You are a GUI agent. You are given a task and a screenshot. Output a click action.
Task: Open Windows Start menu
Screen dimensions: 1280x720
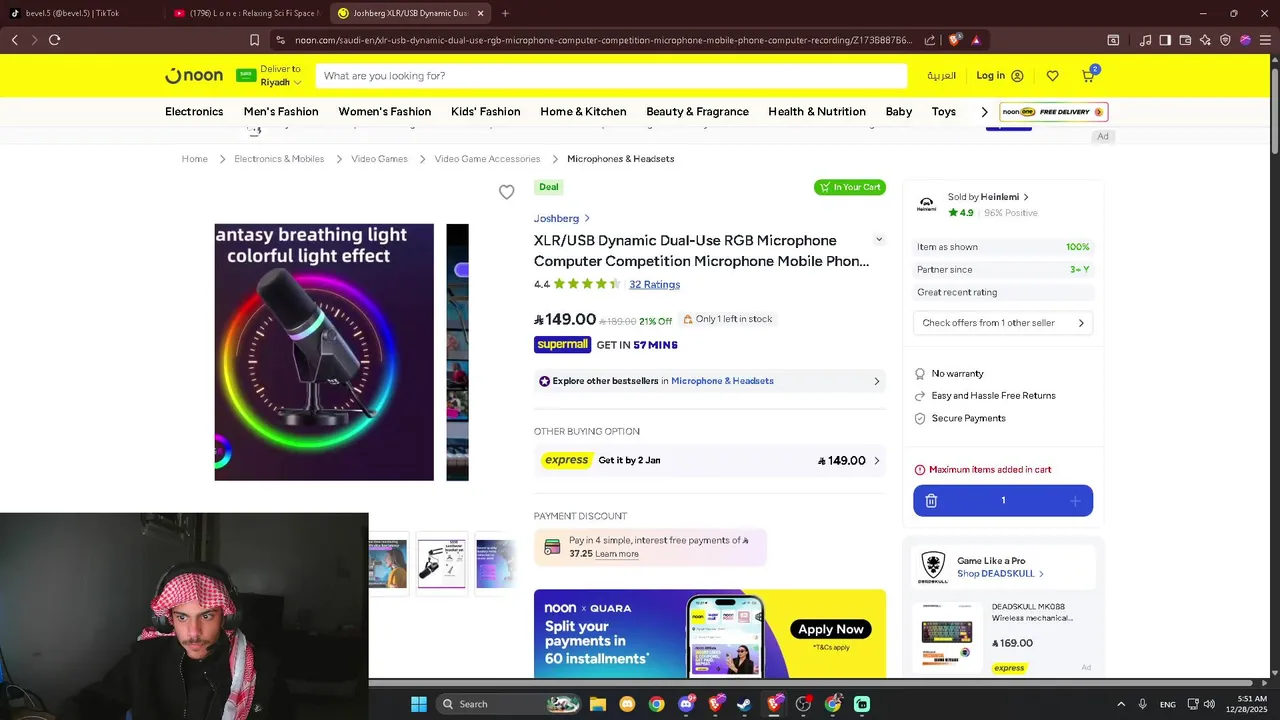click(x=419, y=704)
